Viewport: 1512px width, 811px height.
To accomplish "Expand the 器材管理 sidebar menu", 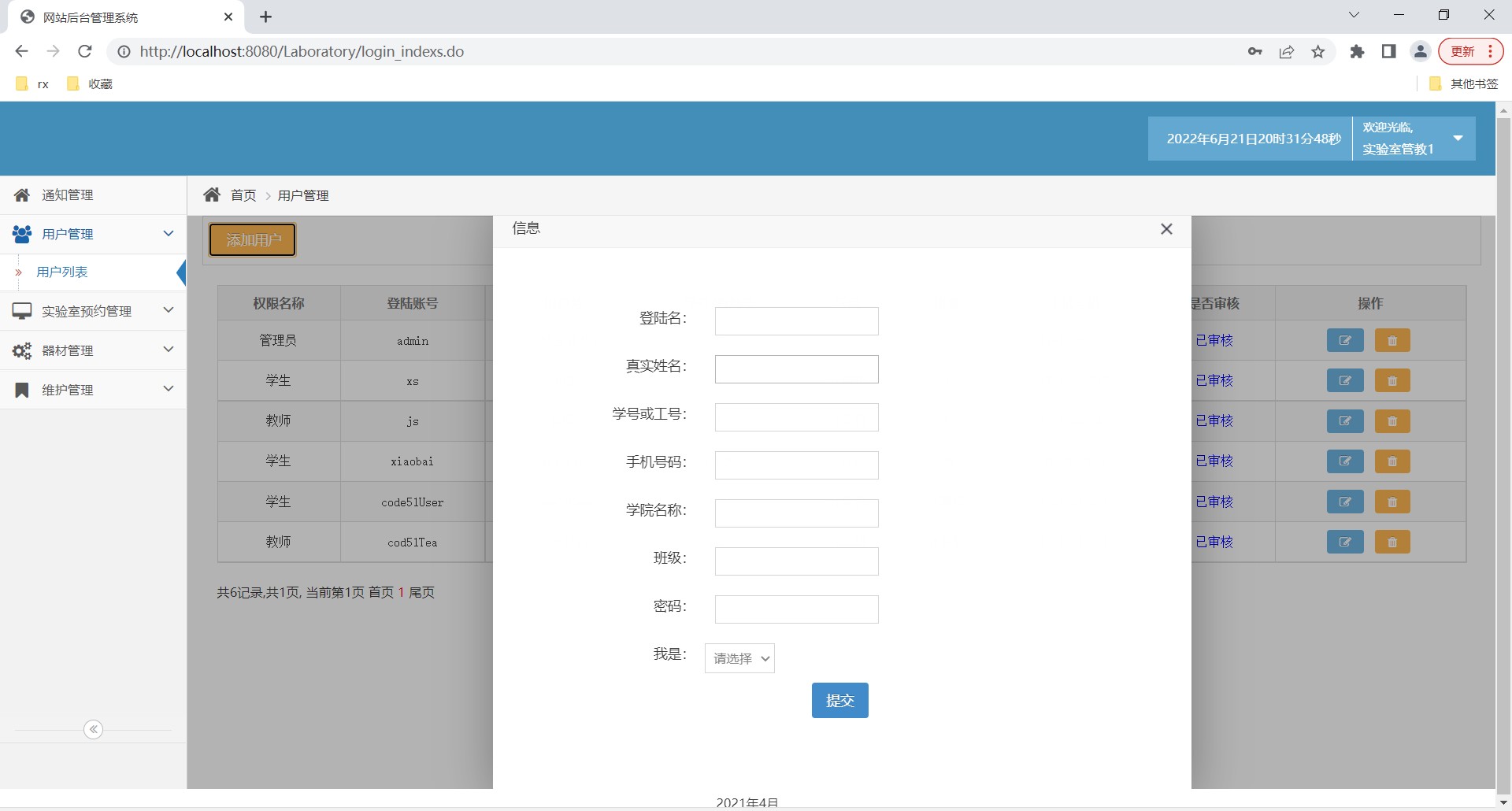I will pos(93,350).
